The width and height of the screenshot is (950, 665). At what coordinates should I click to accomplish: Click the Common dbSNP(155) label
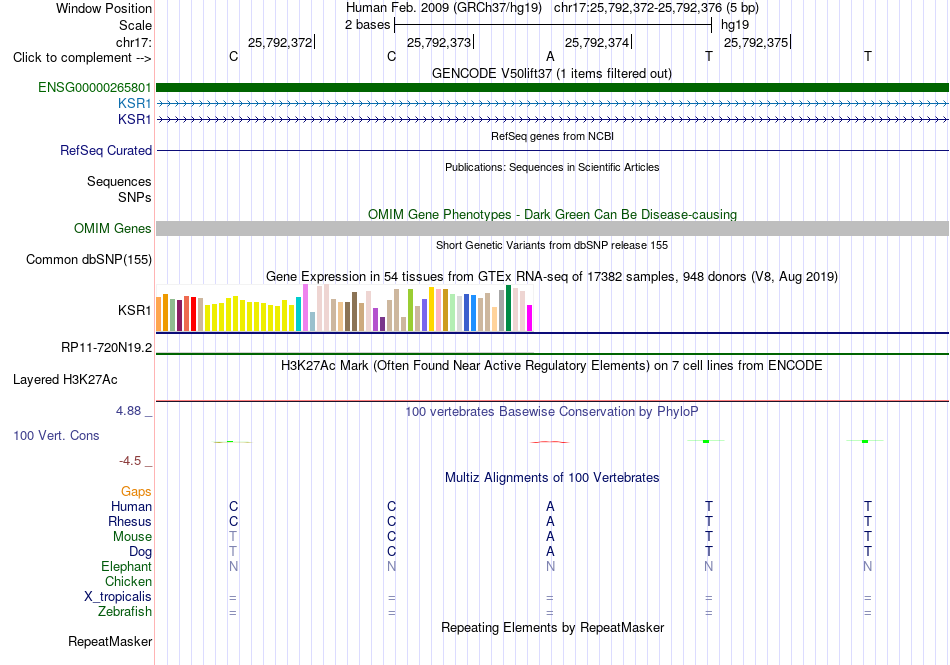pos(89,259)
